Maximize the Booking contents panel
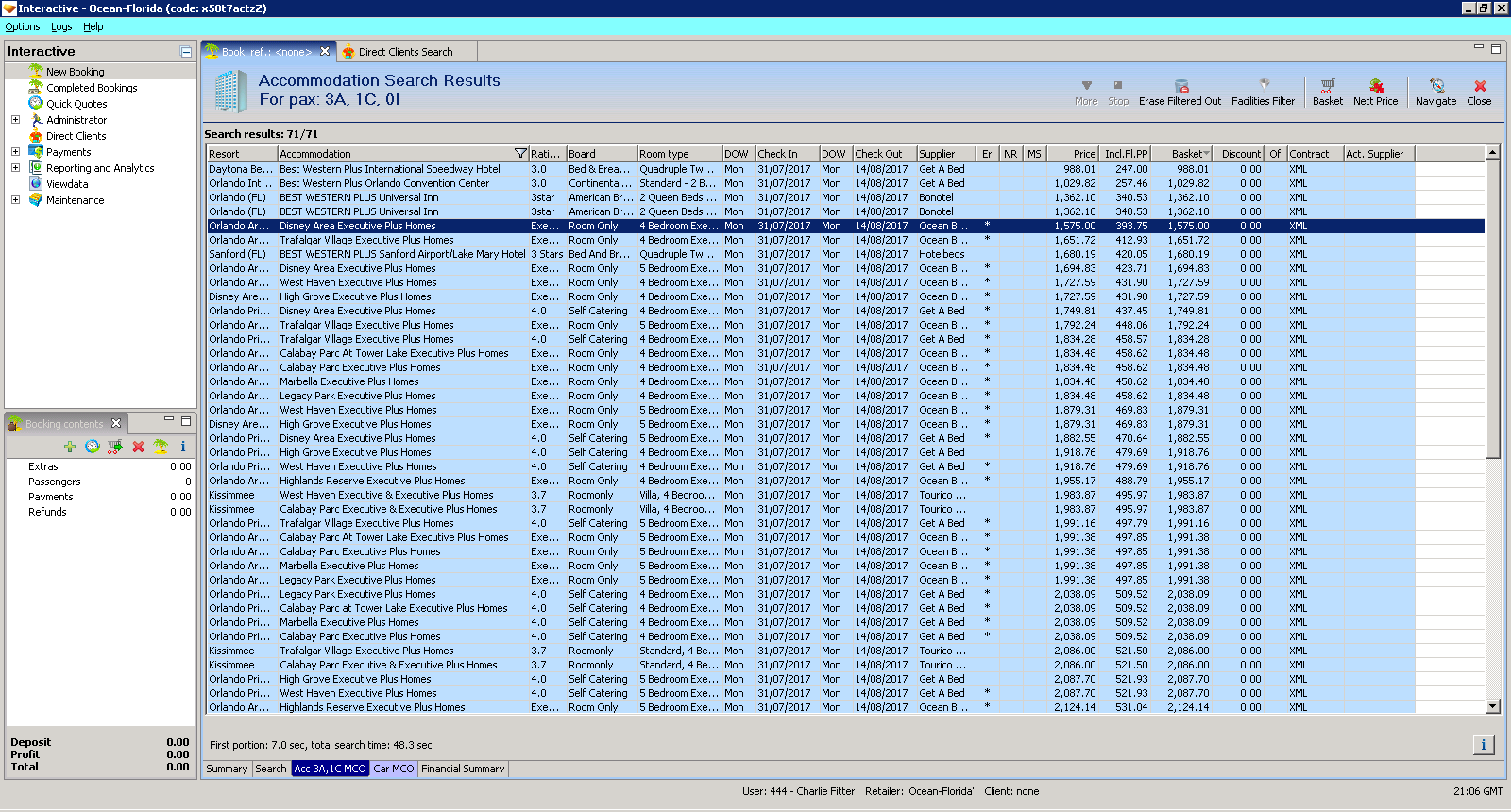The image size is (1511, 812). coord(186,421)
